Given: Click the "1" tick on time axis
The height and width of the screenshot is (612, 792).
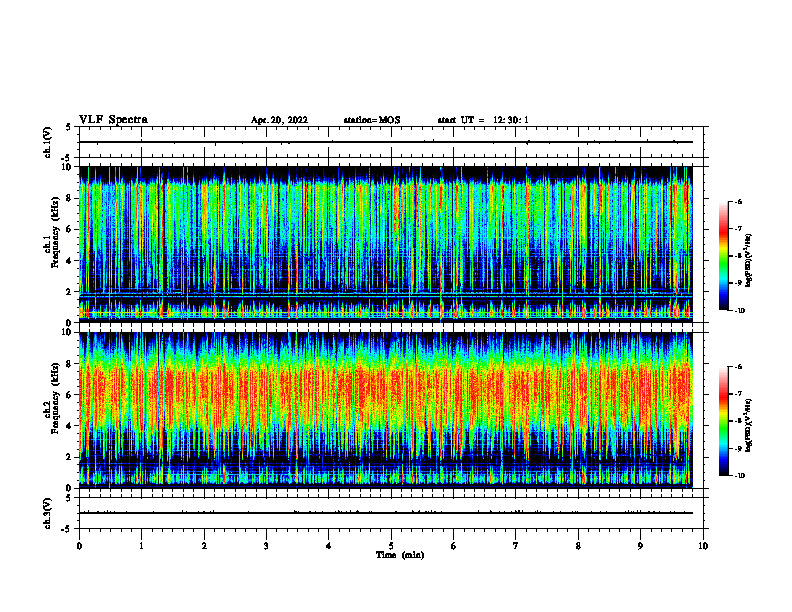Looking at the screenshot, I should (141, 546).
